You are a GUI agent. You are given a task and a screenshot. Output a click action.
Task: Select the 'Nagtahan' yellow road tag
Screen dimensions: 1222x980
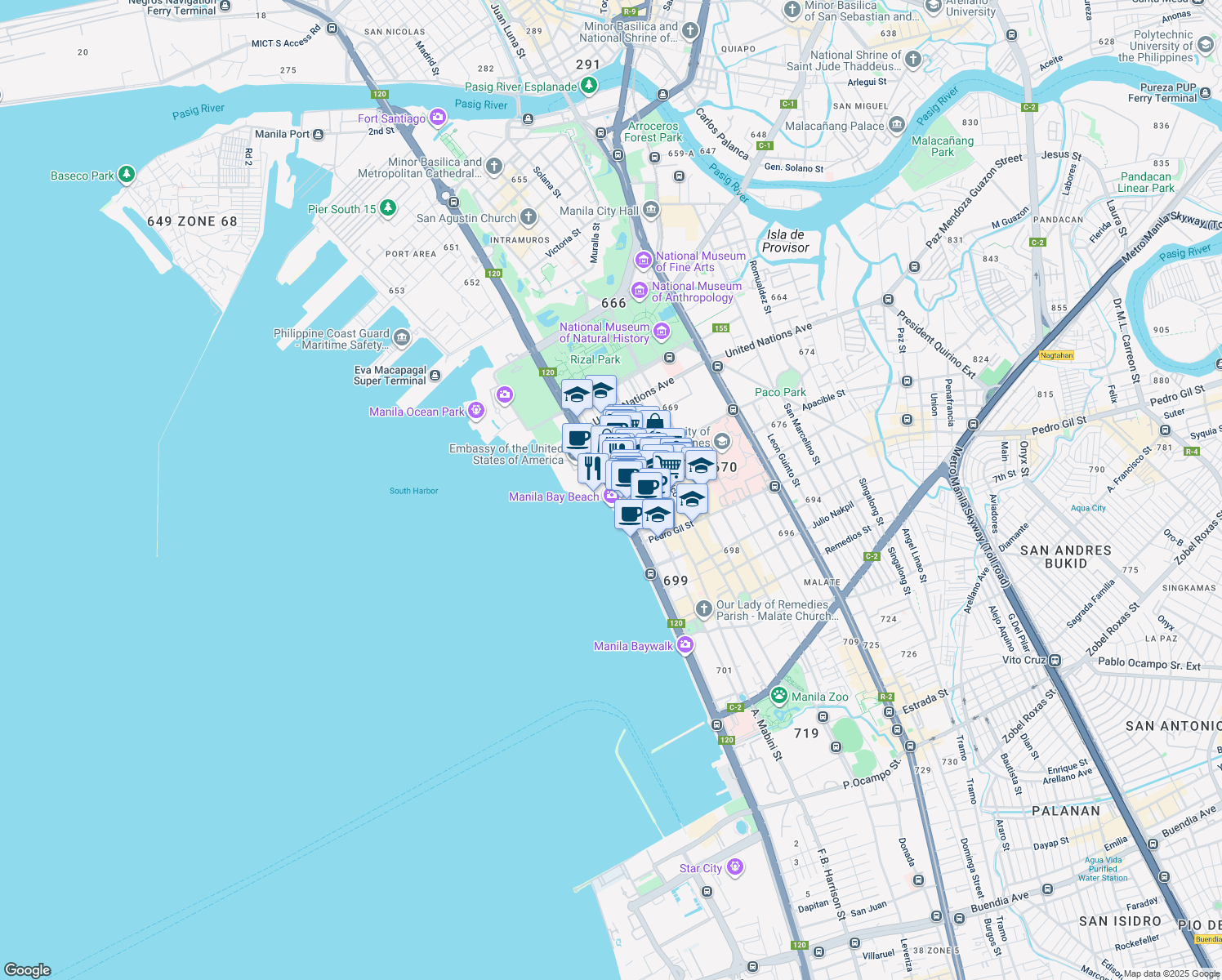tap(1056, 355)
